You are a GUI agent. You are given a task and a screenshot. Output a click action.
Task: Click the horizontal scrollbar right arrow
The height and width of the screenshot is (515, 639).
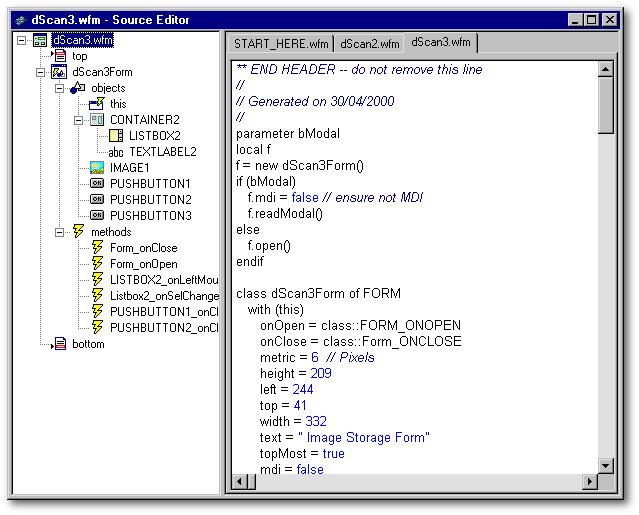click(589, 482)
